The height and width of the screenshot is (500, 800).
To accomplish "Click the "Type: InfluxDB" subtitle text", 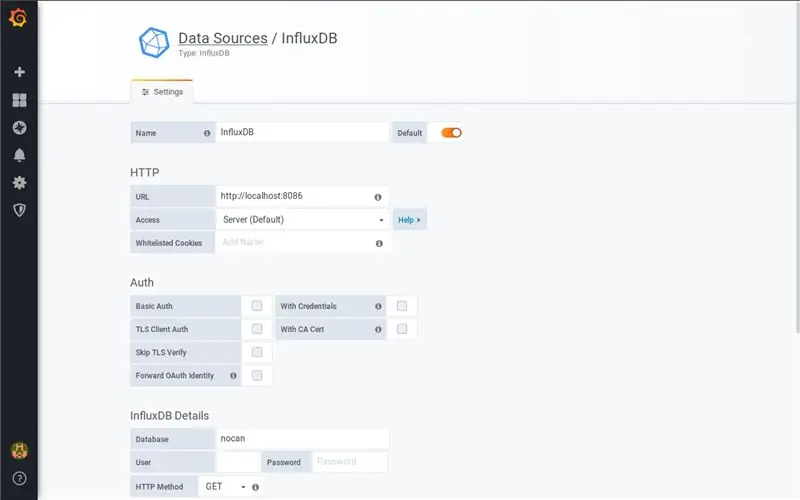I will point(204,53).
